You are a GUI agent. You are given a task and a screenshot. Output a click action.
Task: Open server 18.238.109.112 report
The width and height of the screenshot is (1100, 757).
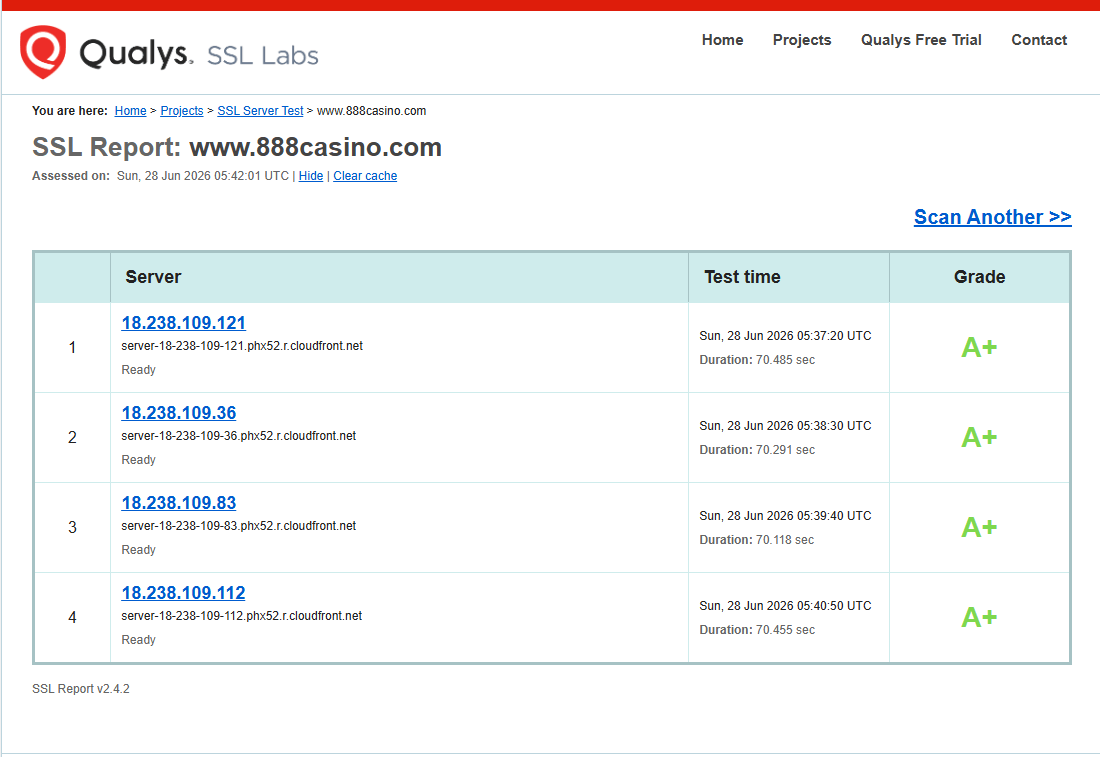(x=183, y=593)
